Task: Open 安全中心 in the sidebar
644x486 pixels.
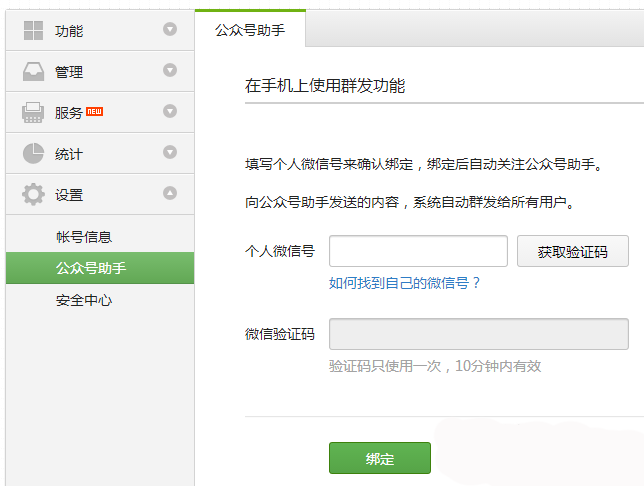Action: 84,299
